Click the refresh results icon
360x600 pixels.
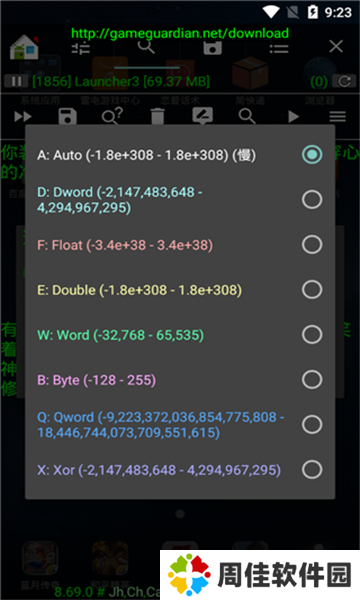tap(344, 82)
